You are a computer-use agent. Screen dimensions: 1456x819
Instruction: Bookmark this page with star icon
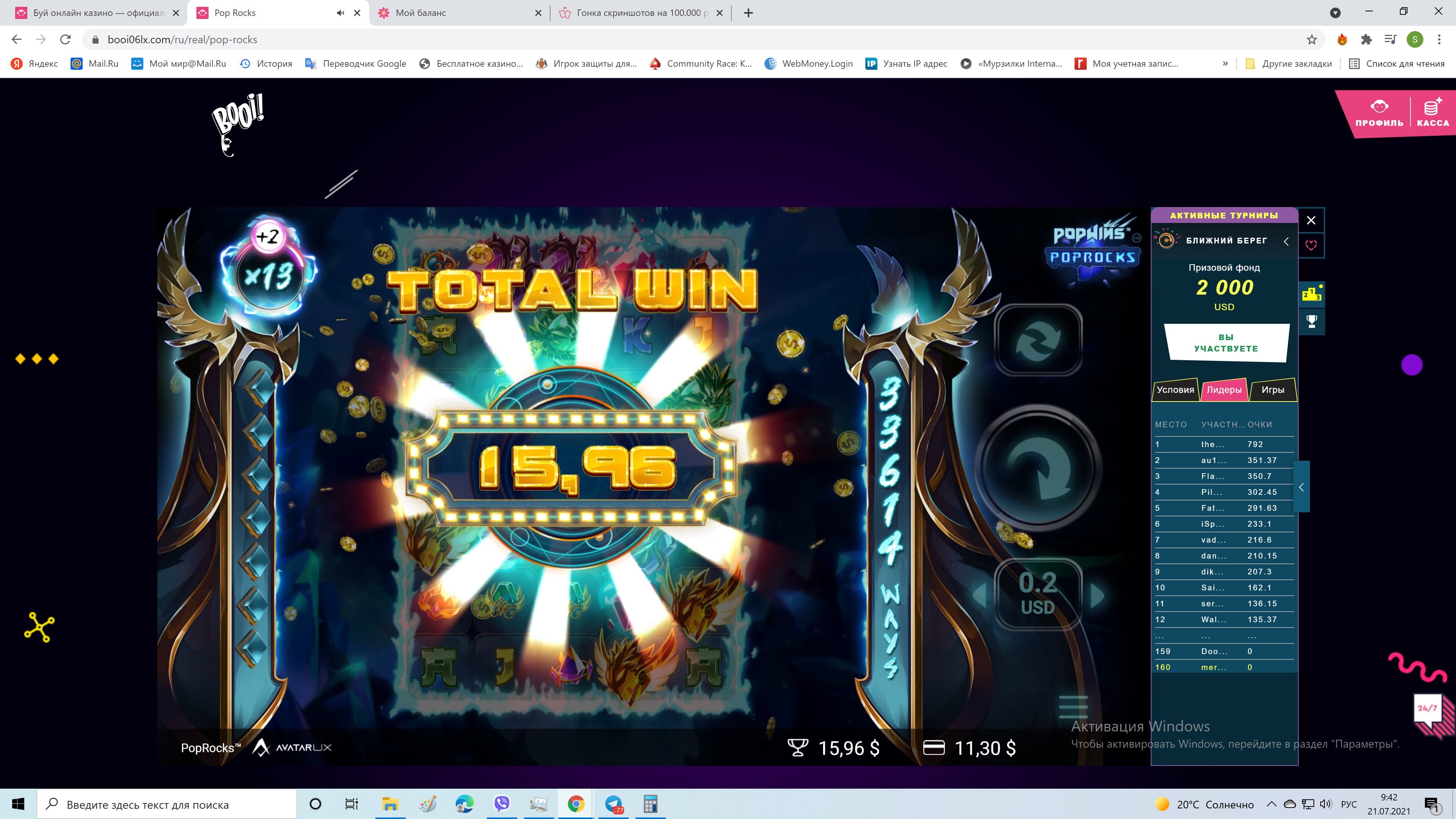click(x=1311, y=39)
